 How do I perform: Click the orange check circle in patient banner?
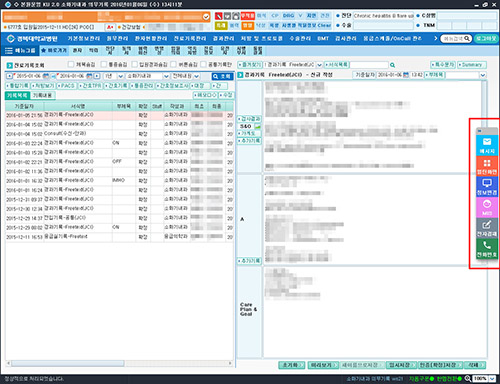click(x=206, y=16)
